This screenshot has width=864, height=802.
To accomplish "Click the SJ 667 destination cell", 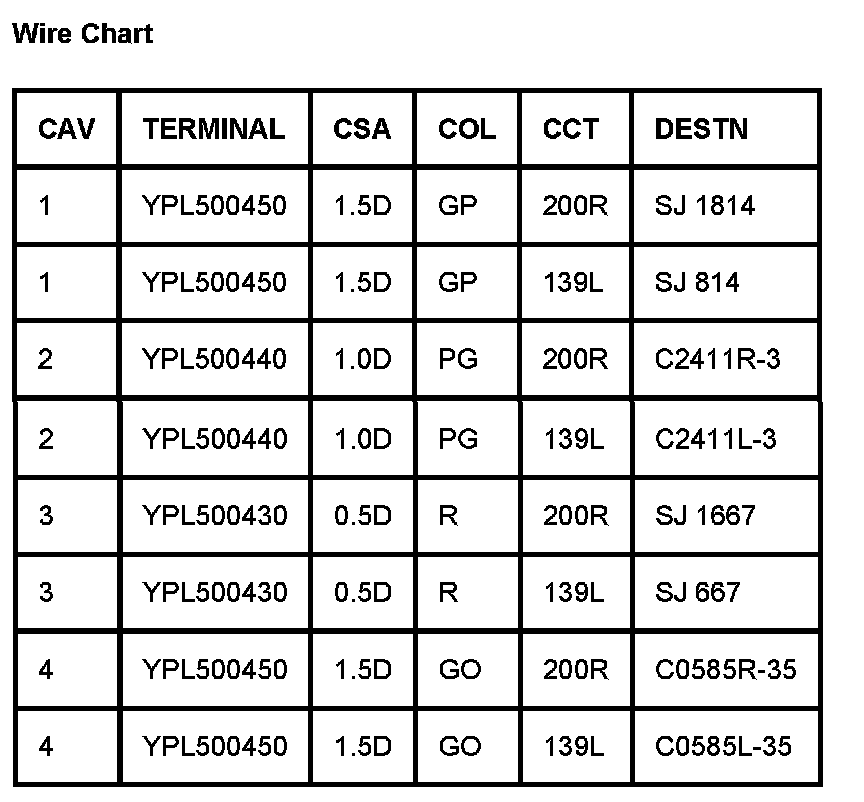I will tap(697, 592).
